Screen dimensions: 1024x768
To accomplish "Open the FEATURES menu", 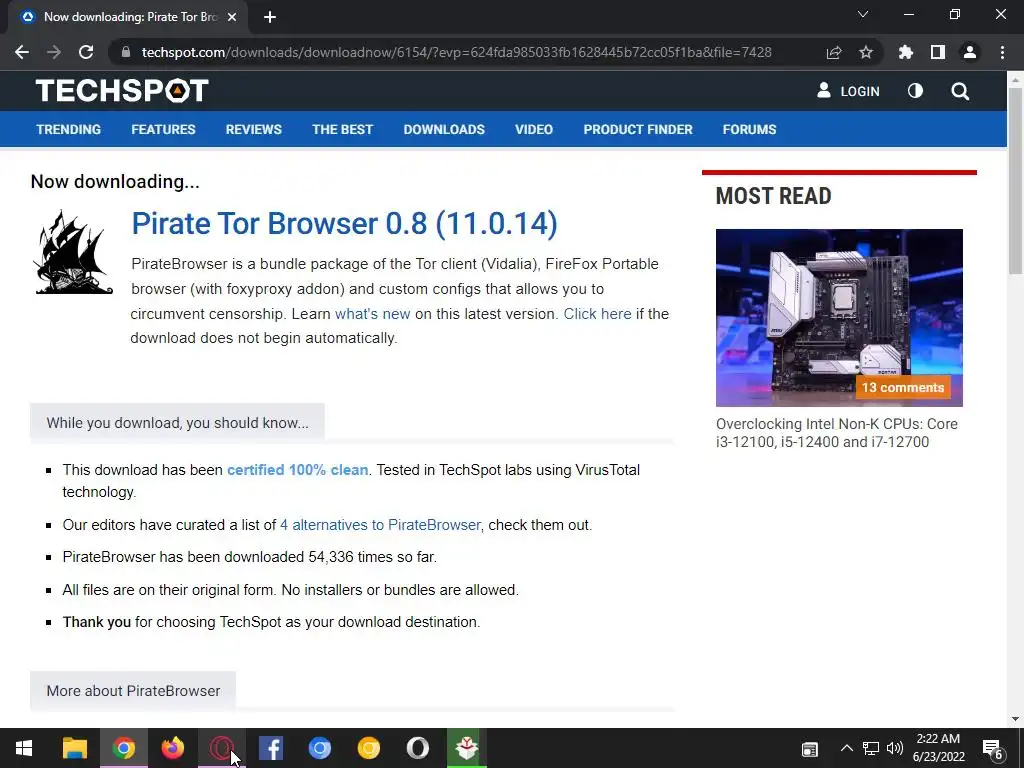I will point(163,129).
